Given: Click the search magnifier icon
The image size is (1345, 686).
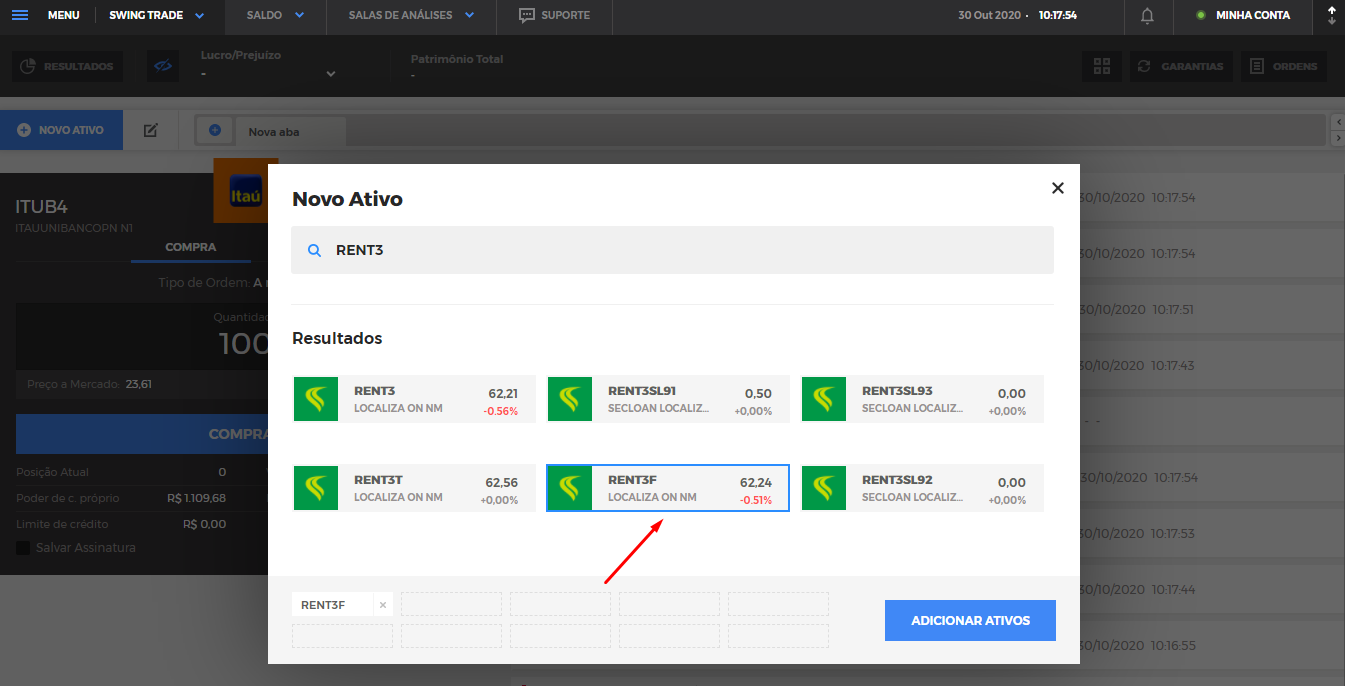Looking at the screenshot, I should (314, 251).
